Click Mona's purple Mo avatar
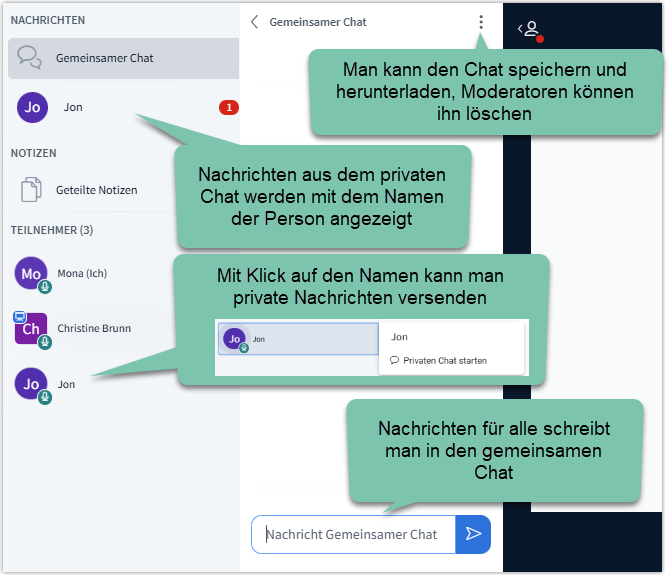Image resolution: width=670 pixels, height=576 pixels. (x=32, y=274)
